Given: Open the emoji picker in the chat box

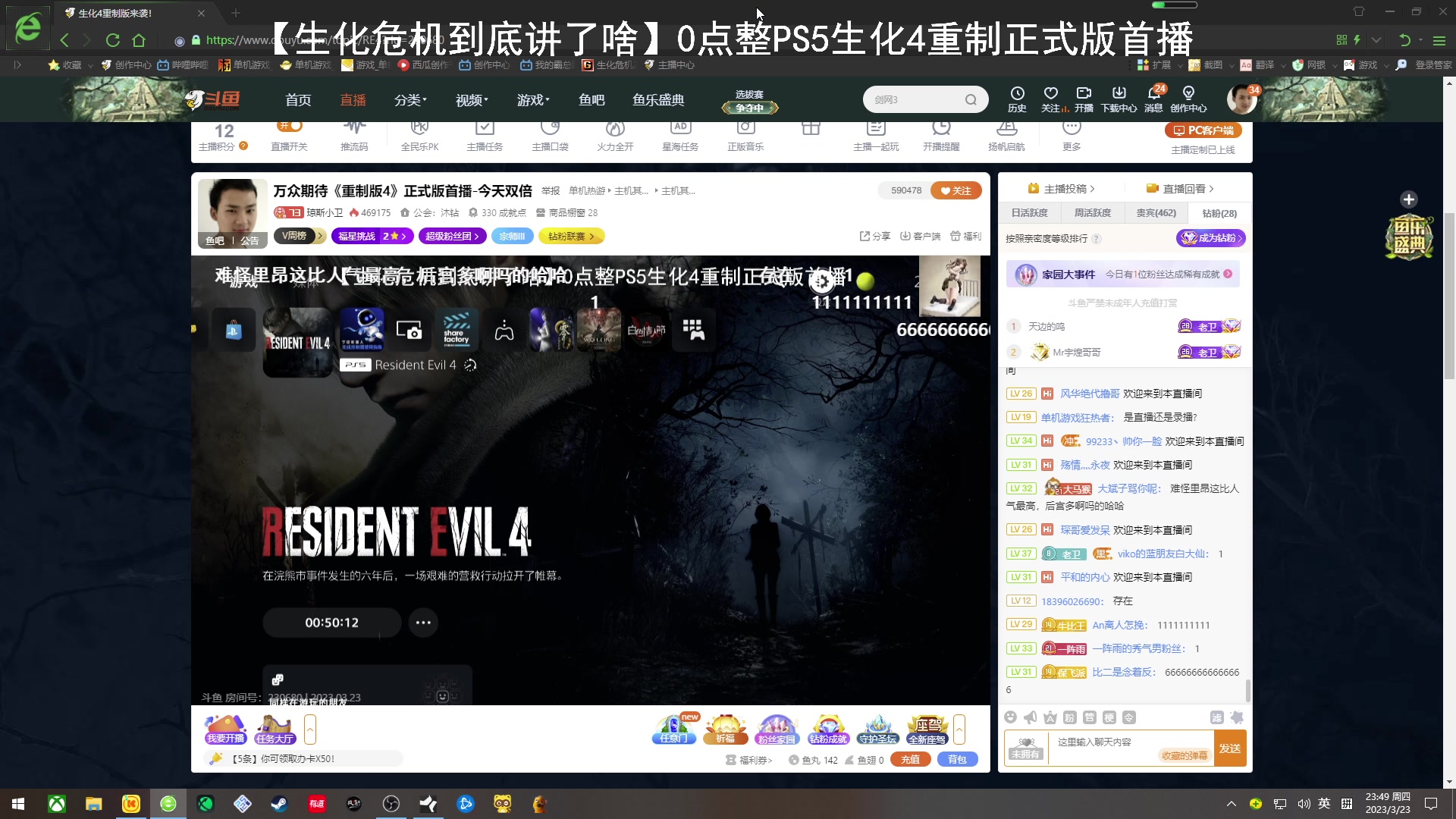Looking at the screenshot, I should pos(1010,717).
